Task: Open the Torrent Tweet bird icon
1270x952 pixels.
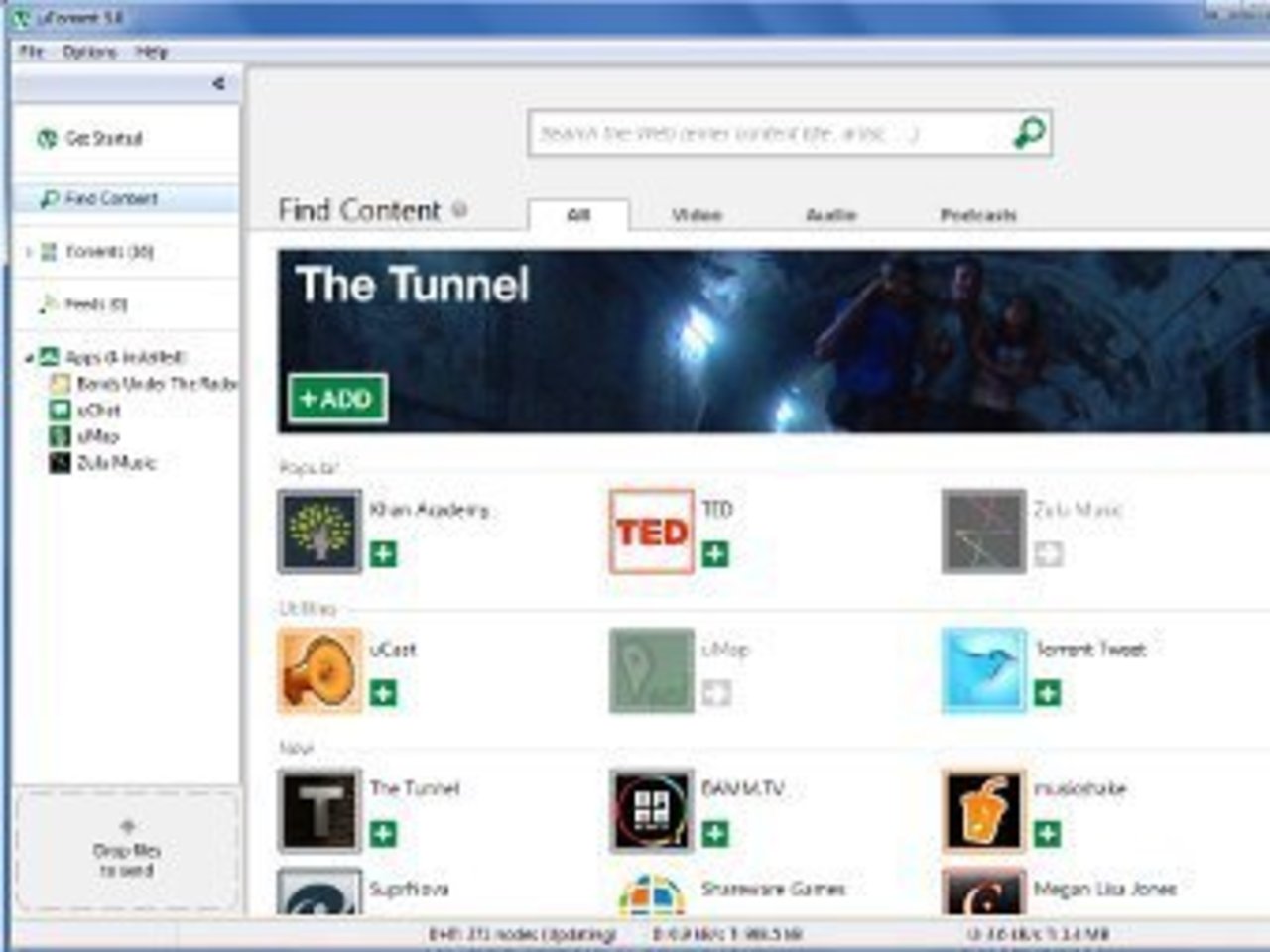Action: click(x=983, y=671)
